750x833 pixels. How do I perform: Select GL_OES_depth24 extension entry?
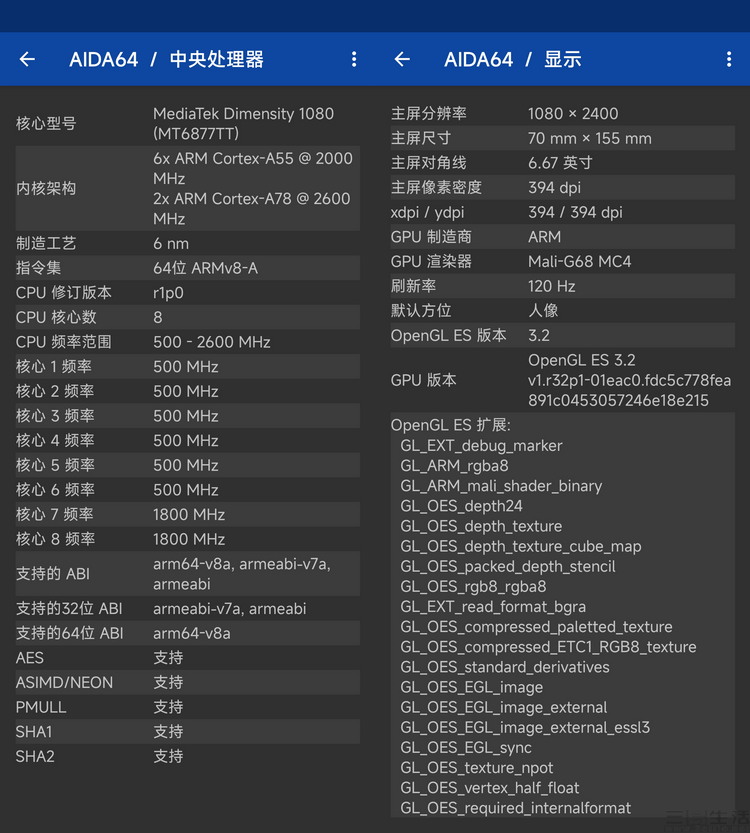click(x=462, y=506)
